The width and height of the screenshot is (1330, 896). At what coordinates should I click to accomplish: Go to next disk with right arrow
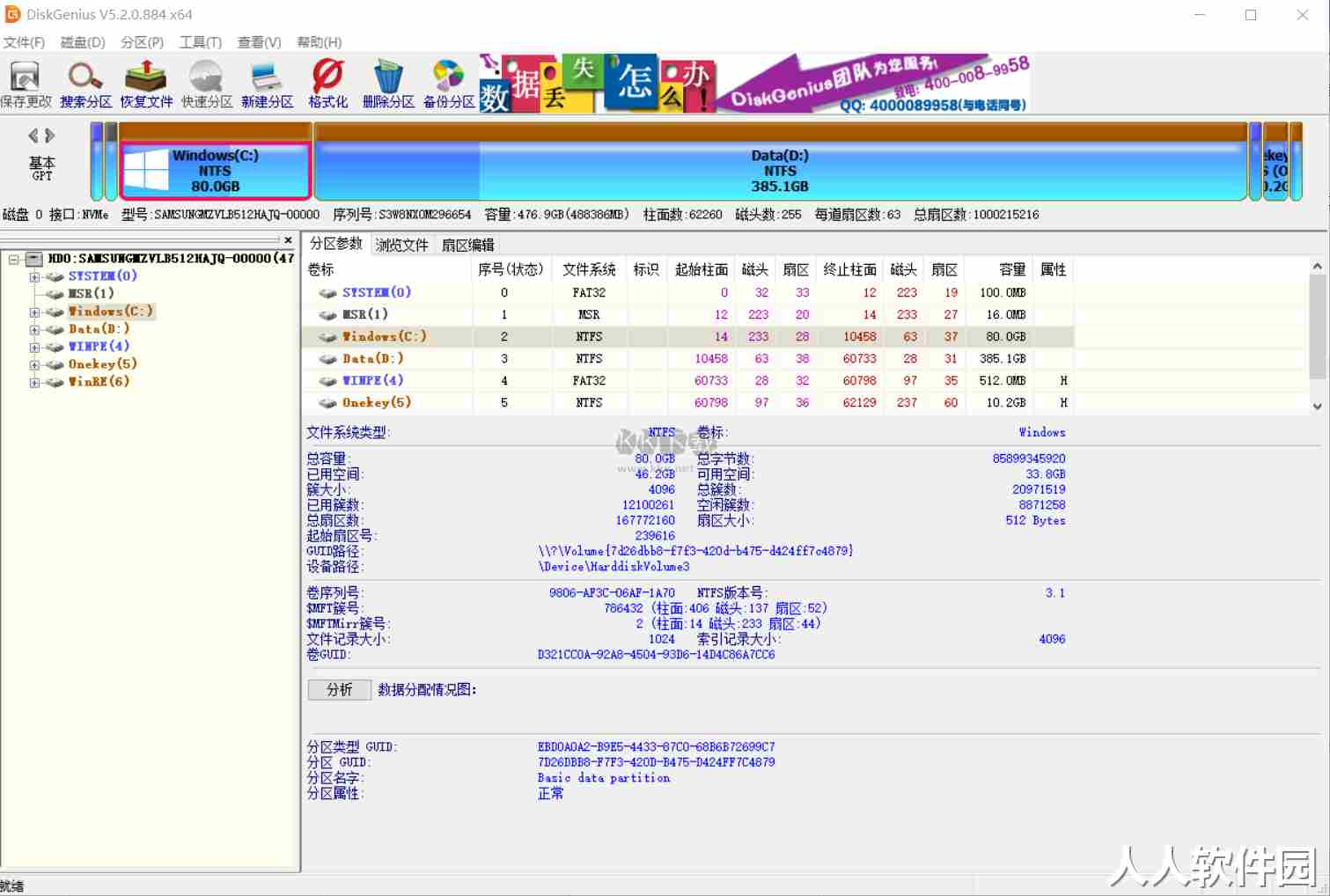[50, 136]
